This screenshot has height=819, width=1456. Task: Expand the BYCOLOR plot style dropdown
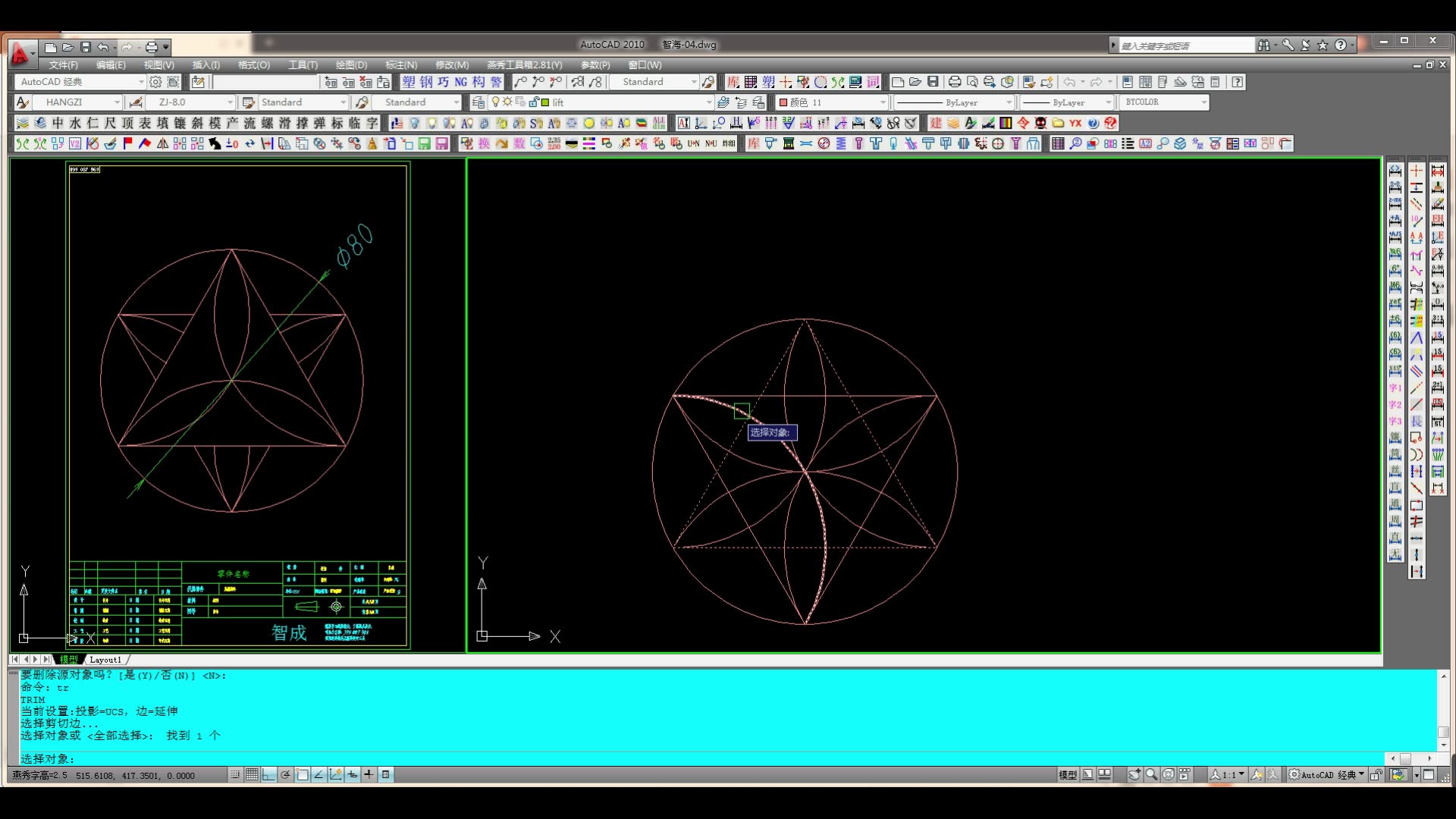click(1203, 102)
